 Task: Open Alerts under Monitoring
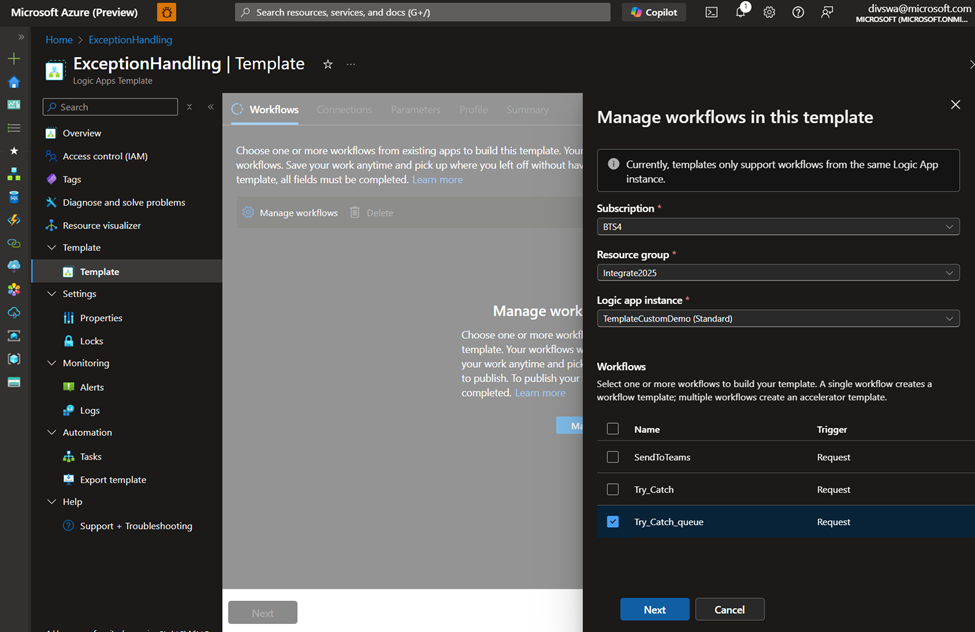coord(91,387)
